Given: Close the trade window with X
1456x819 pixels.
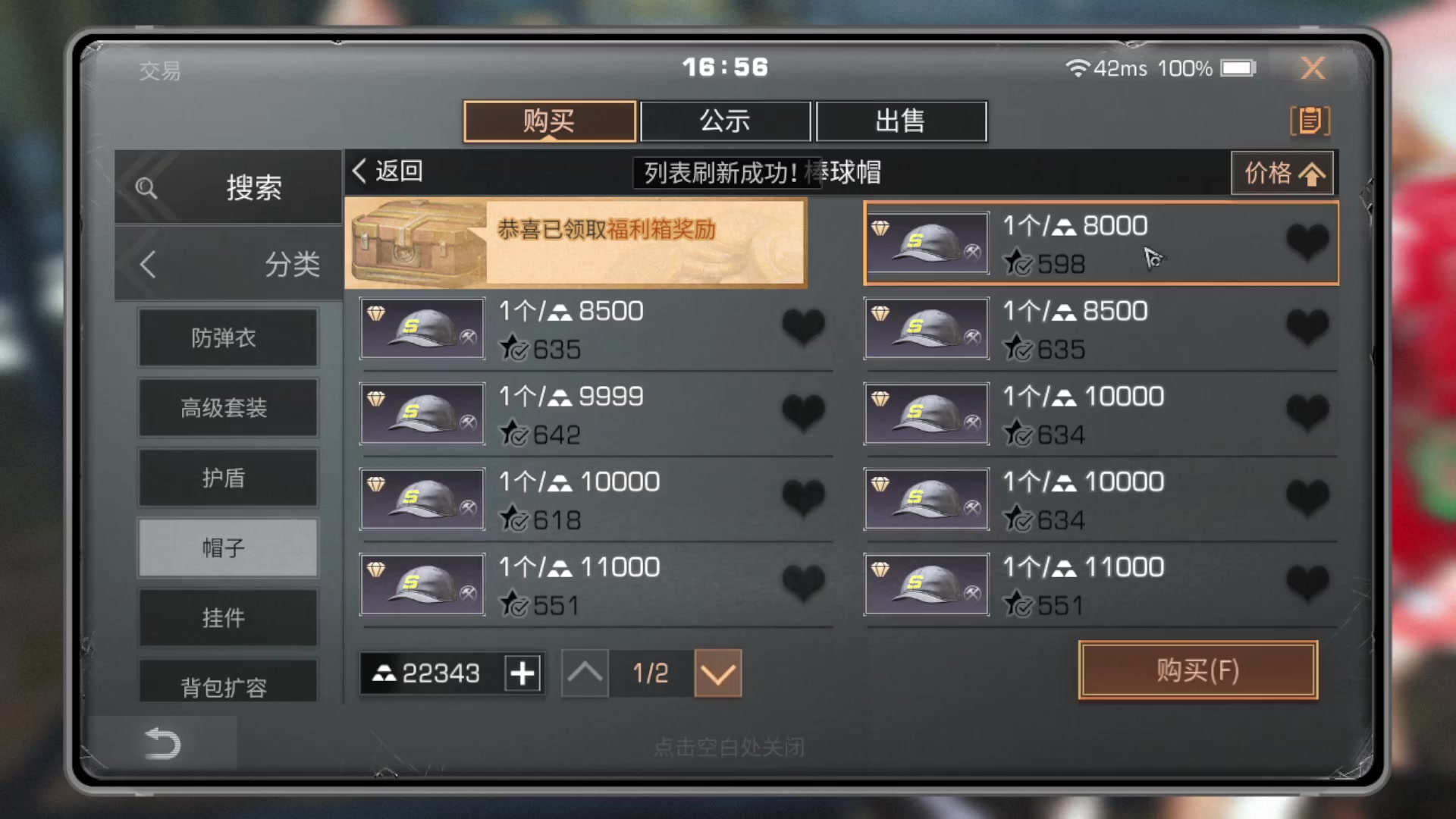Looking at the screenshot, I should (x=1313, y=68).
